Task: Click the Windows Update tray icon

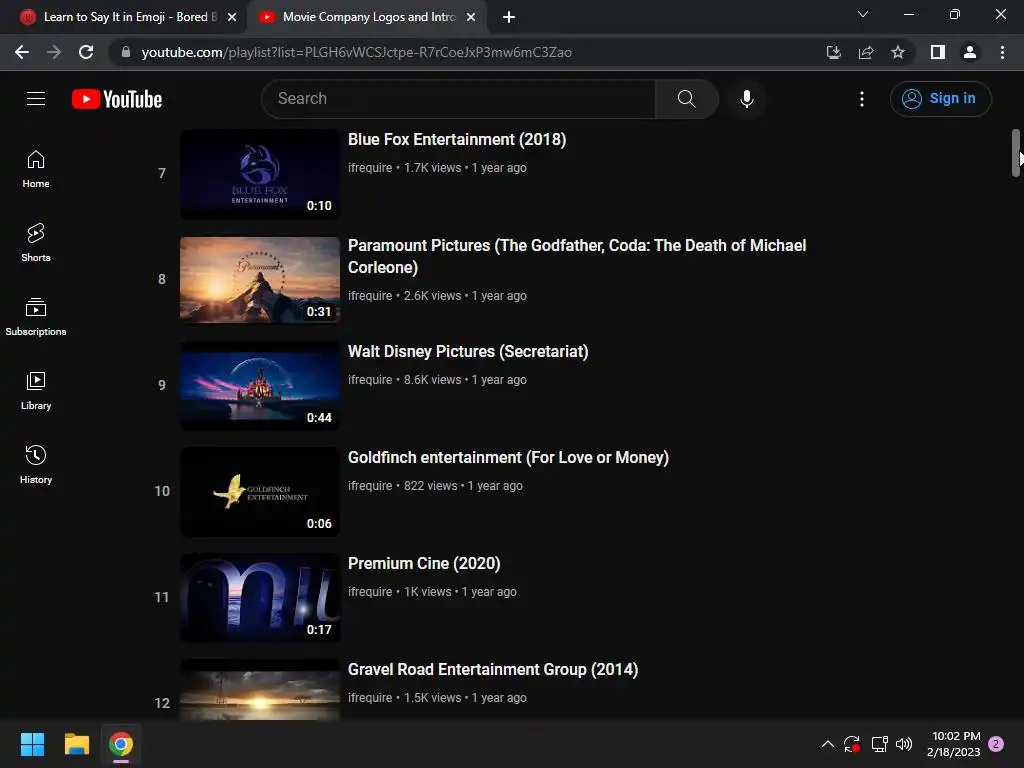Action: 852,744
